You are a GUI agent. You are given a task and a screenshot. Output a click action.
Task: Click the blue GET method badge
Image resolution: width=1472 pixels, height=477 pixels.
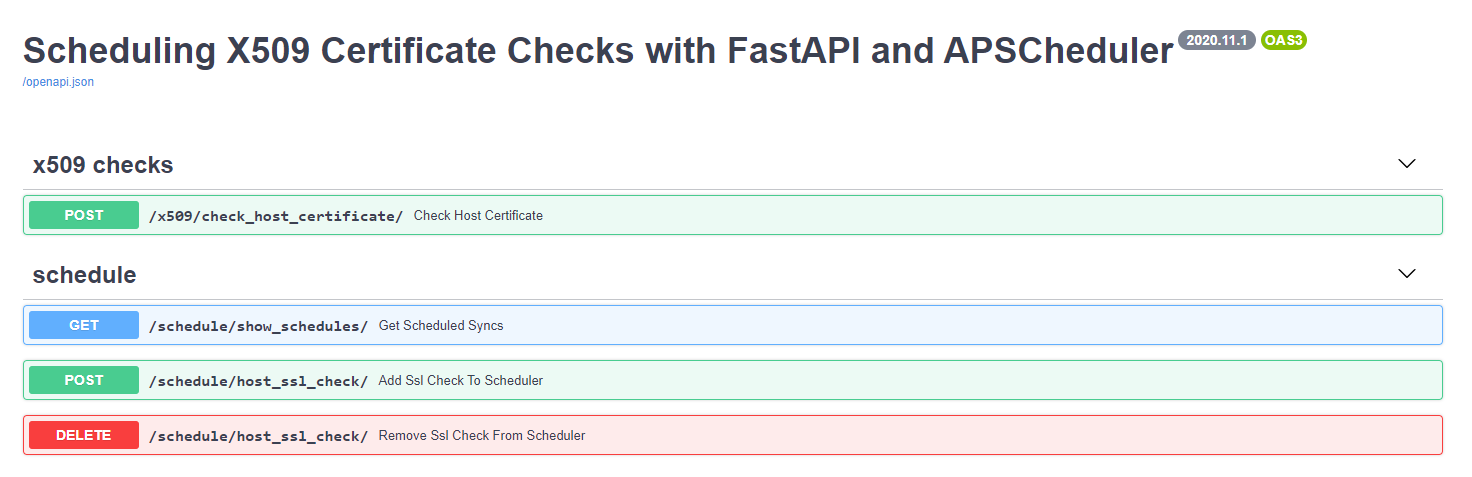pyautogui.click(x=84, y=325)
